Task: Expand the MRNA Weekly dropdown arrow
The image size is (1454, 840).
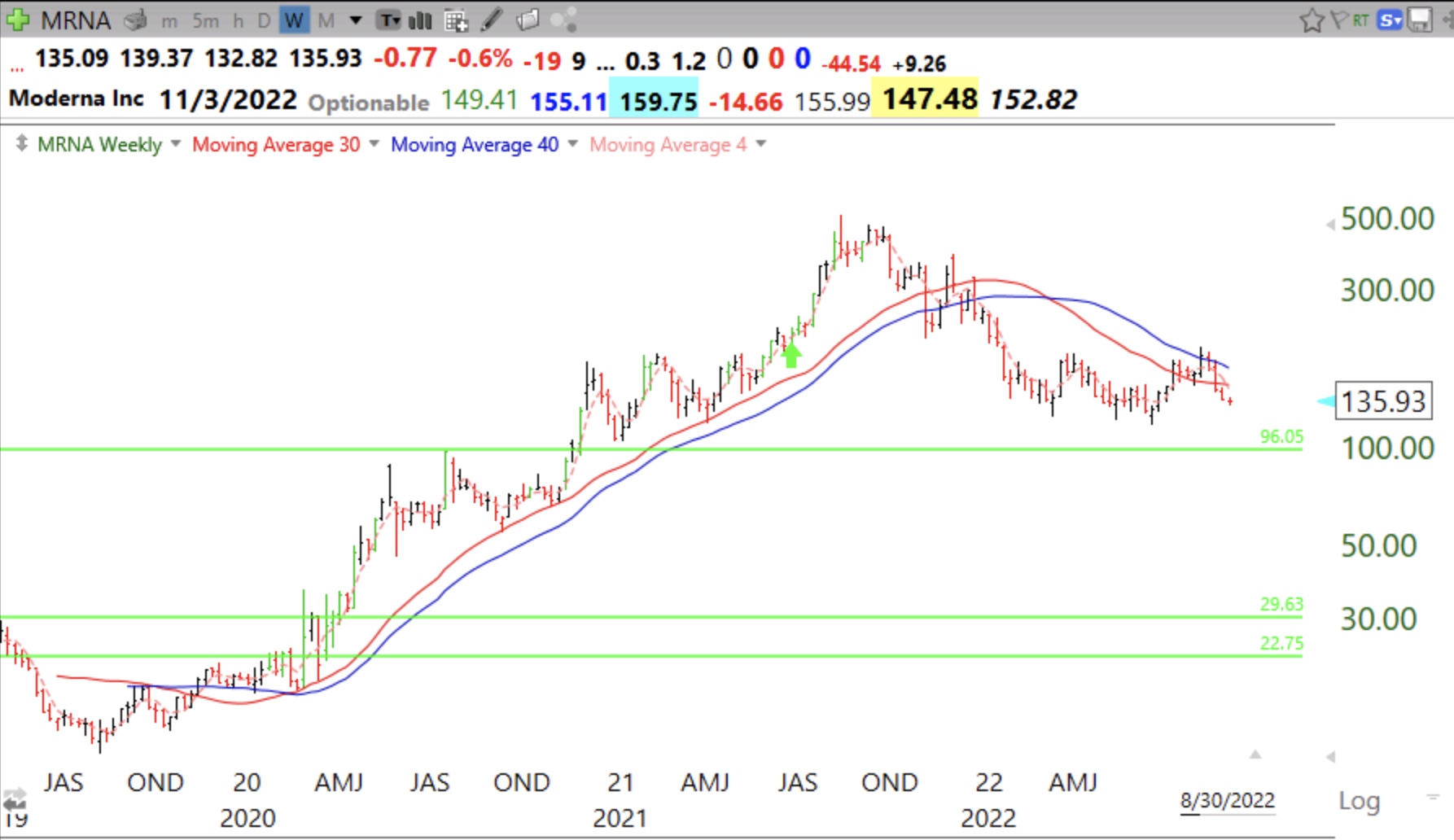Action: (175, 144)
